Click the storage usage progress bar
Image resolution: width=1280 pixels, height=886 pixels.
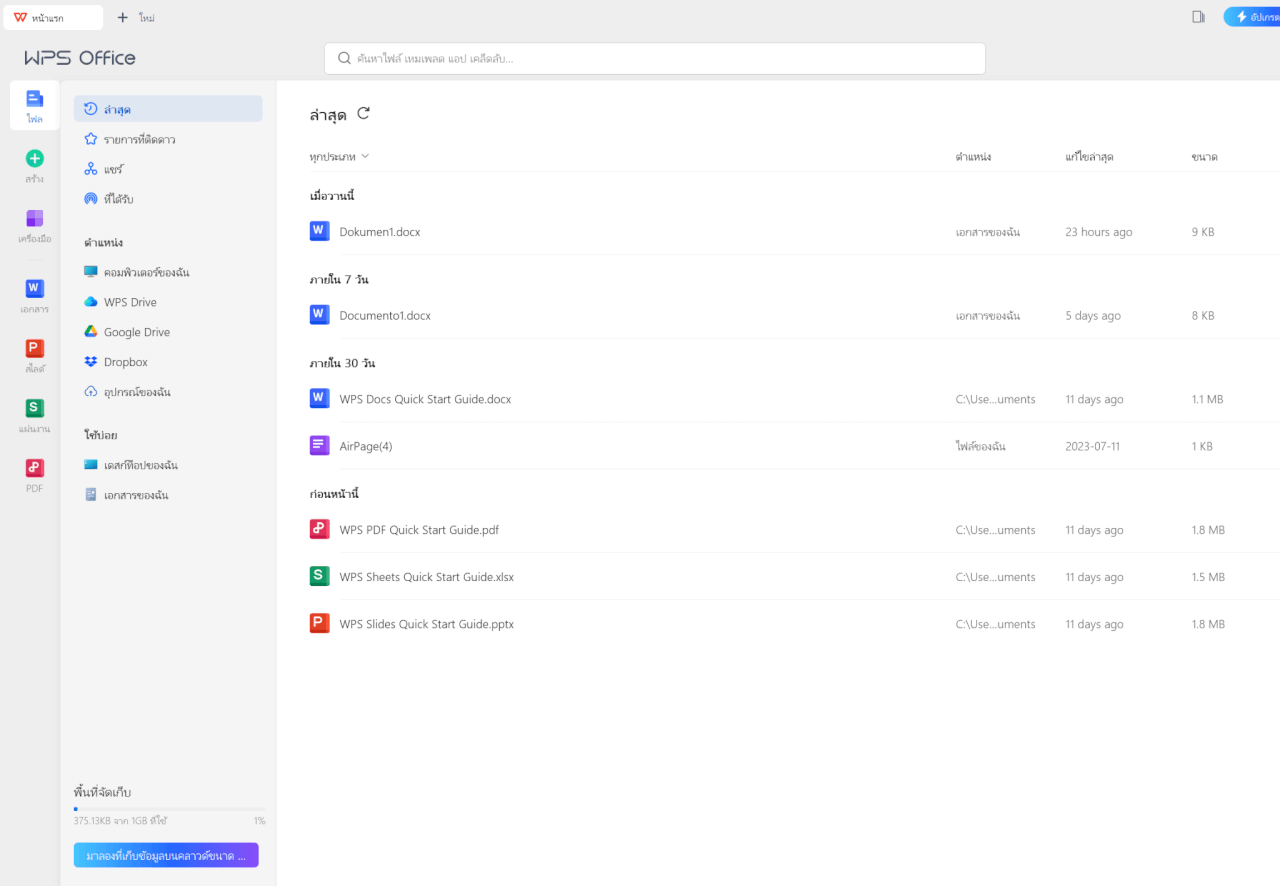[x=169, y=808]
